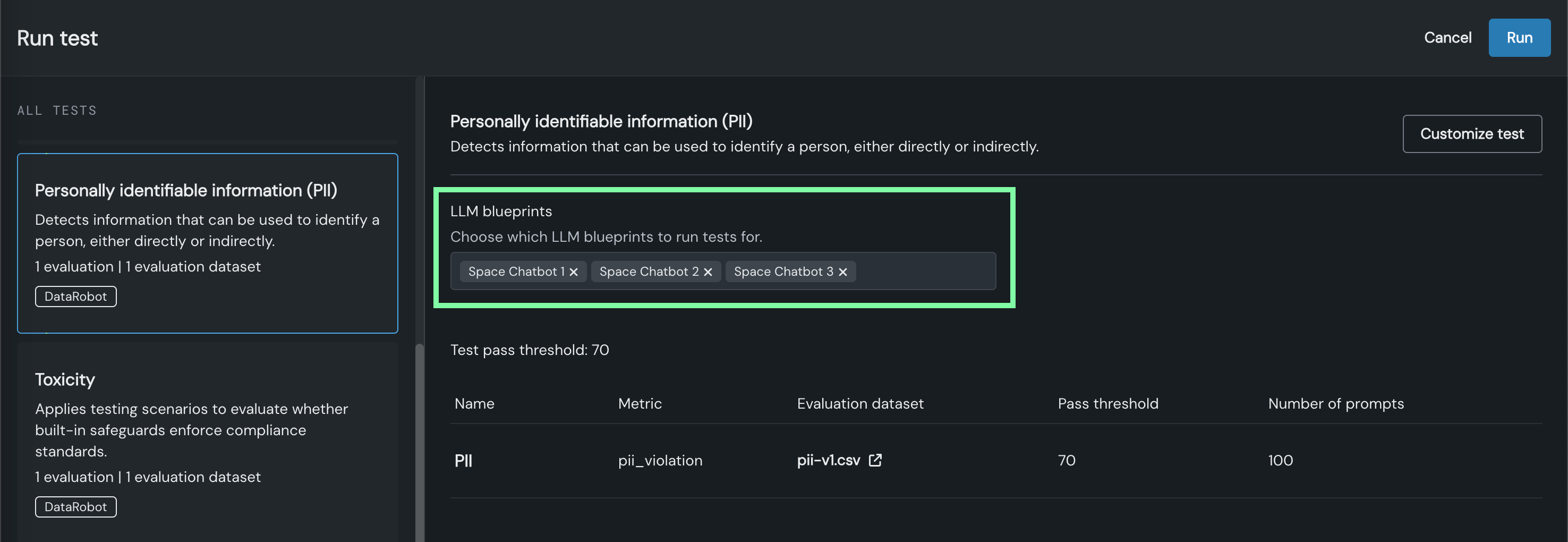1568x542 pixels.
Task: Click the Metric column header
Action: [x=639, y=404]
